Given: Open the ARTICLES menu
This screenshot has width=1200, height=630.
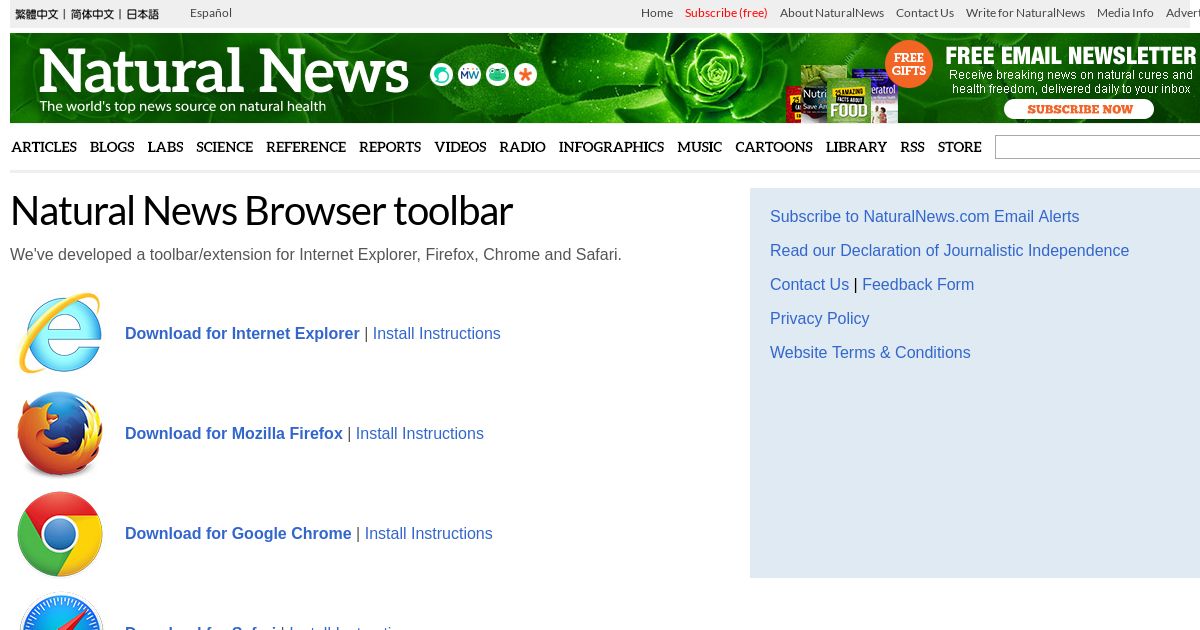Looking at the screenshot, I should [44, 147].
